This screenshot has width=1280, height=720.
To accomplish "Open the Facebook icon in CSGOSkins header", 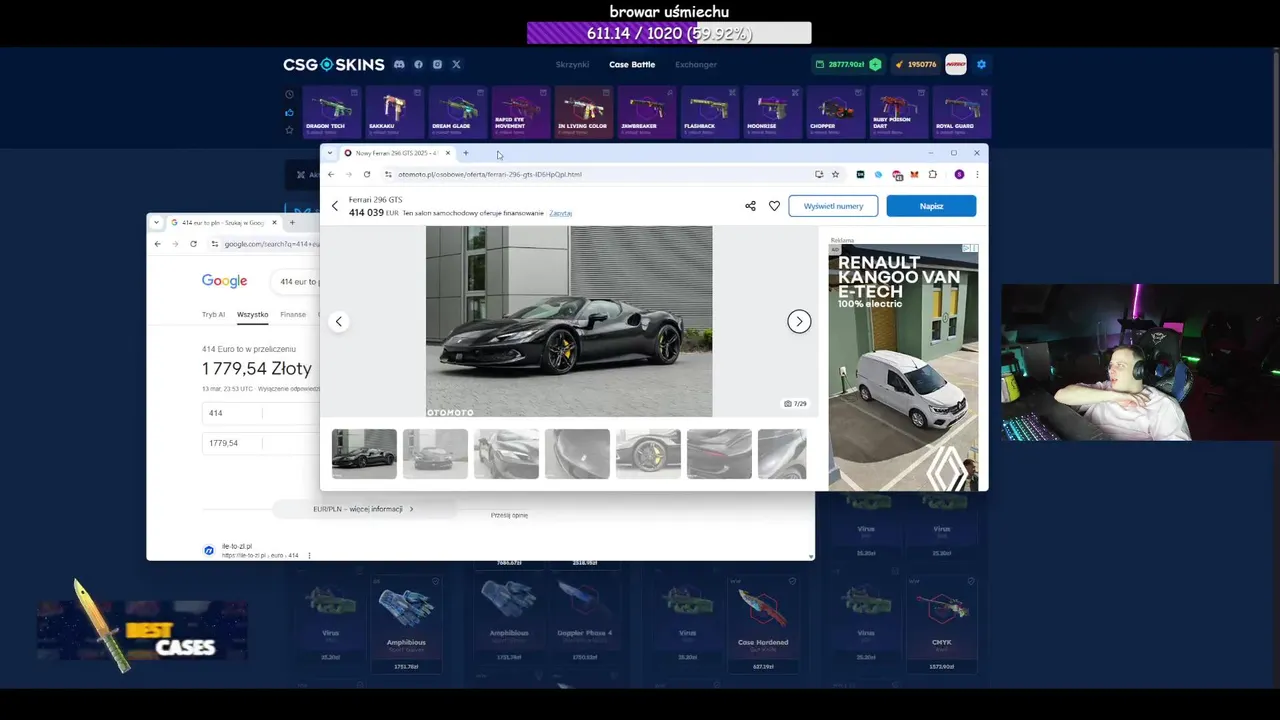I will [x=419, y=64].
